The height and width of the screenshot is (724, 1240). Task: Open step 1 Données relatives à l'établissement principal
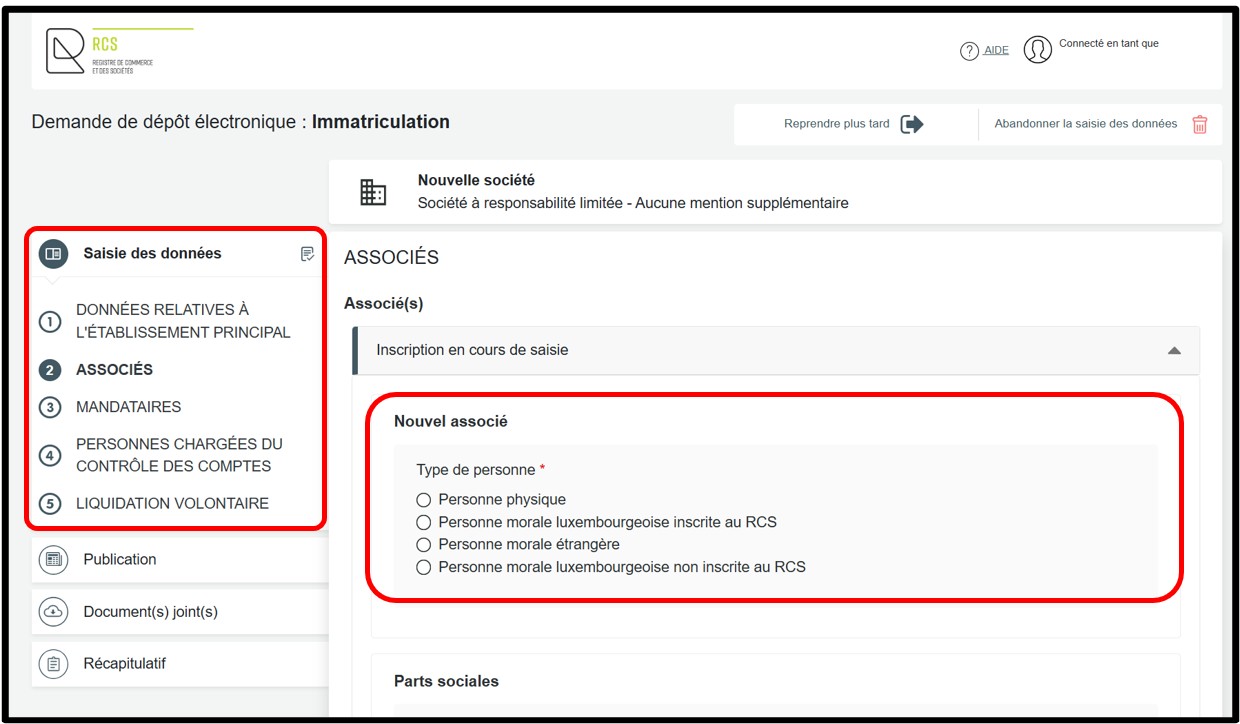click(x=182, y=321)
